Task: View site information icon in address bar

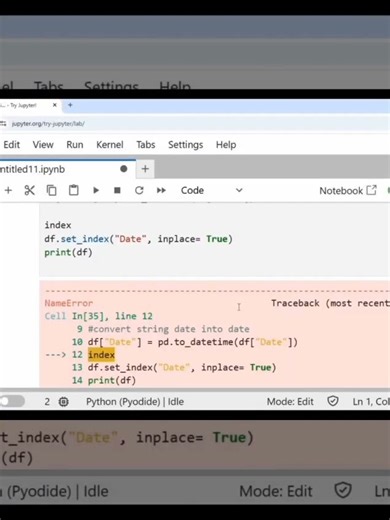Action: pos(3,124)
